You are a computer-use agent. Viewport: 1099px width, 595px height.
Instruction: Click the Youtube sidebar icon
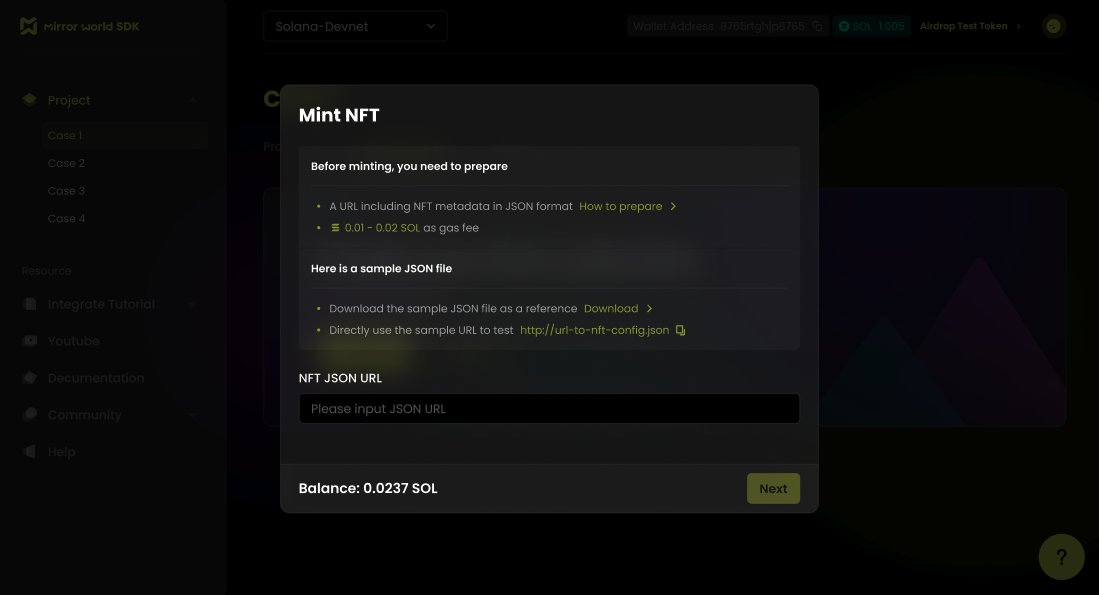[x=30, y=341]
